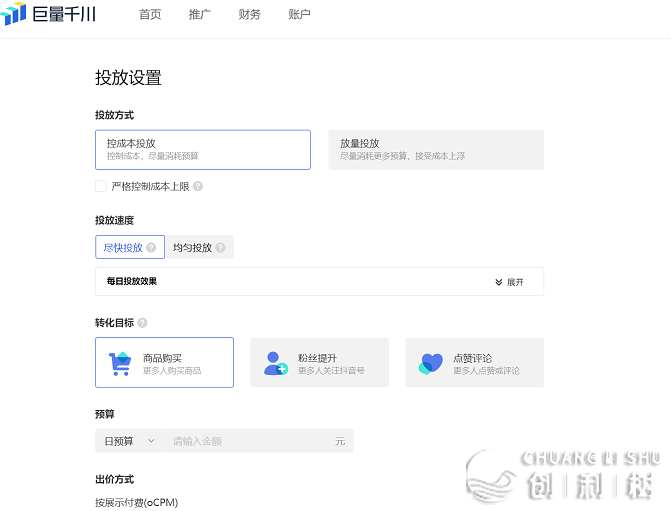Enable the 严格控制成本上限 checkbox
The image size is (671, 511).
coord(101,186)
